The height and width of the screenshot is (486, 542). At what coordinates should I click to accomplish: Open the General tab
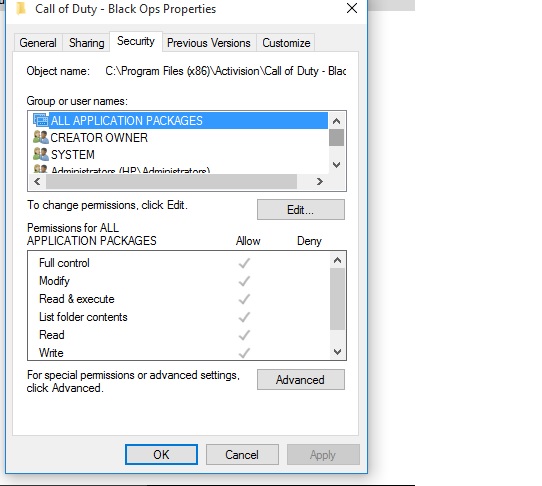(x=38, y=43)
